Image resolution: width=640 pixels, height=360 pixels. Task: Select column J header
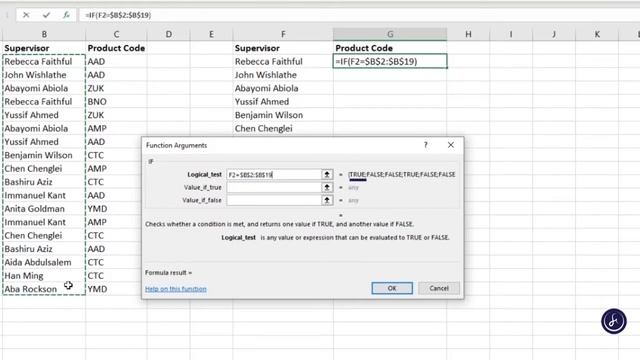click(553, 34)
